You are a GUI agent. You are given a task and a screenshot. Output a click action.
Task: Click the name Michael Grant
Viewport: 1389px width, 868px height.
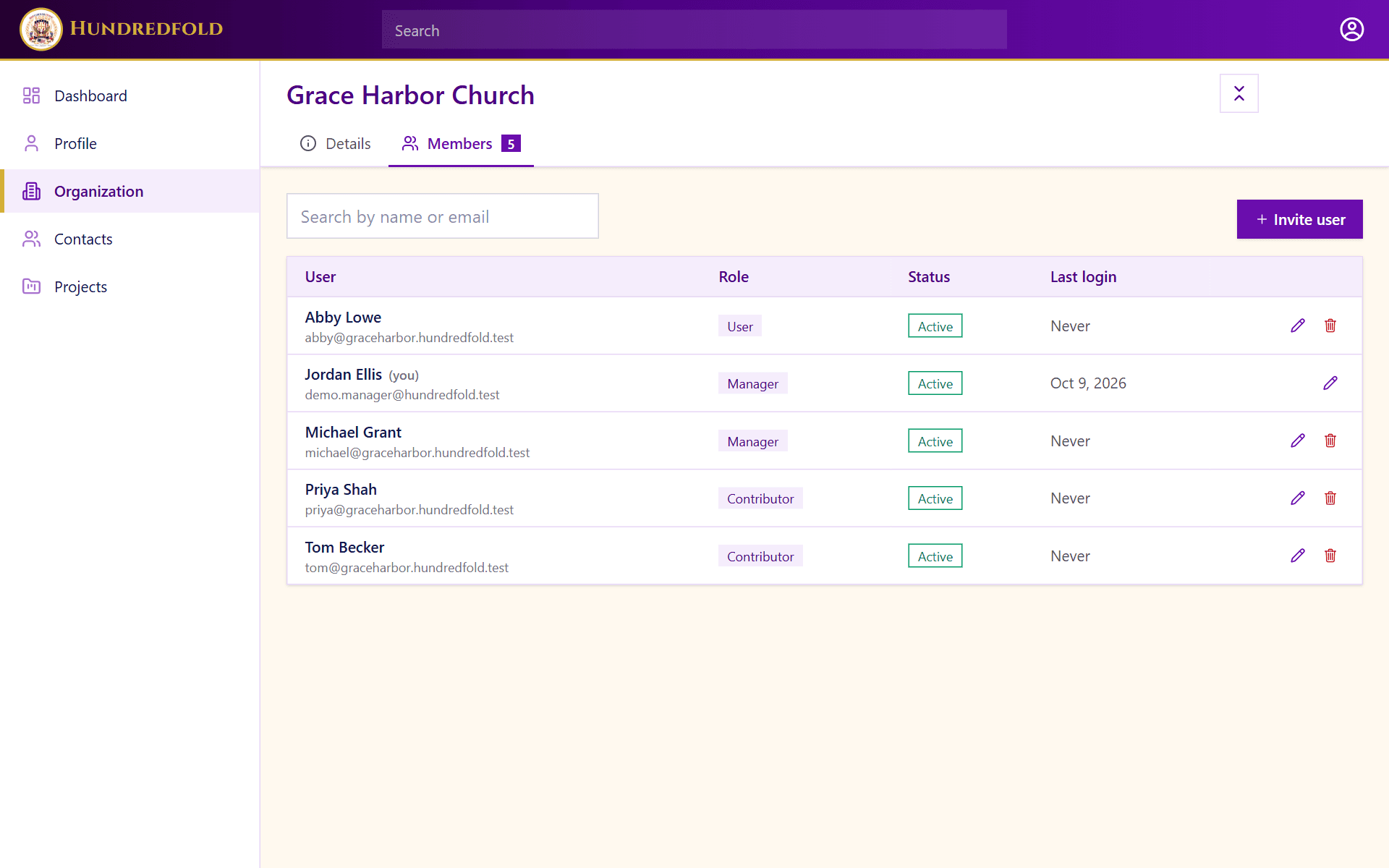pyautogui.click(x=353, y=432)
